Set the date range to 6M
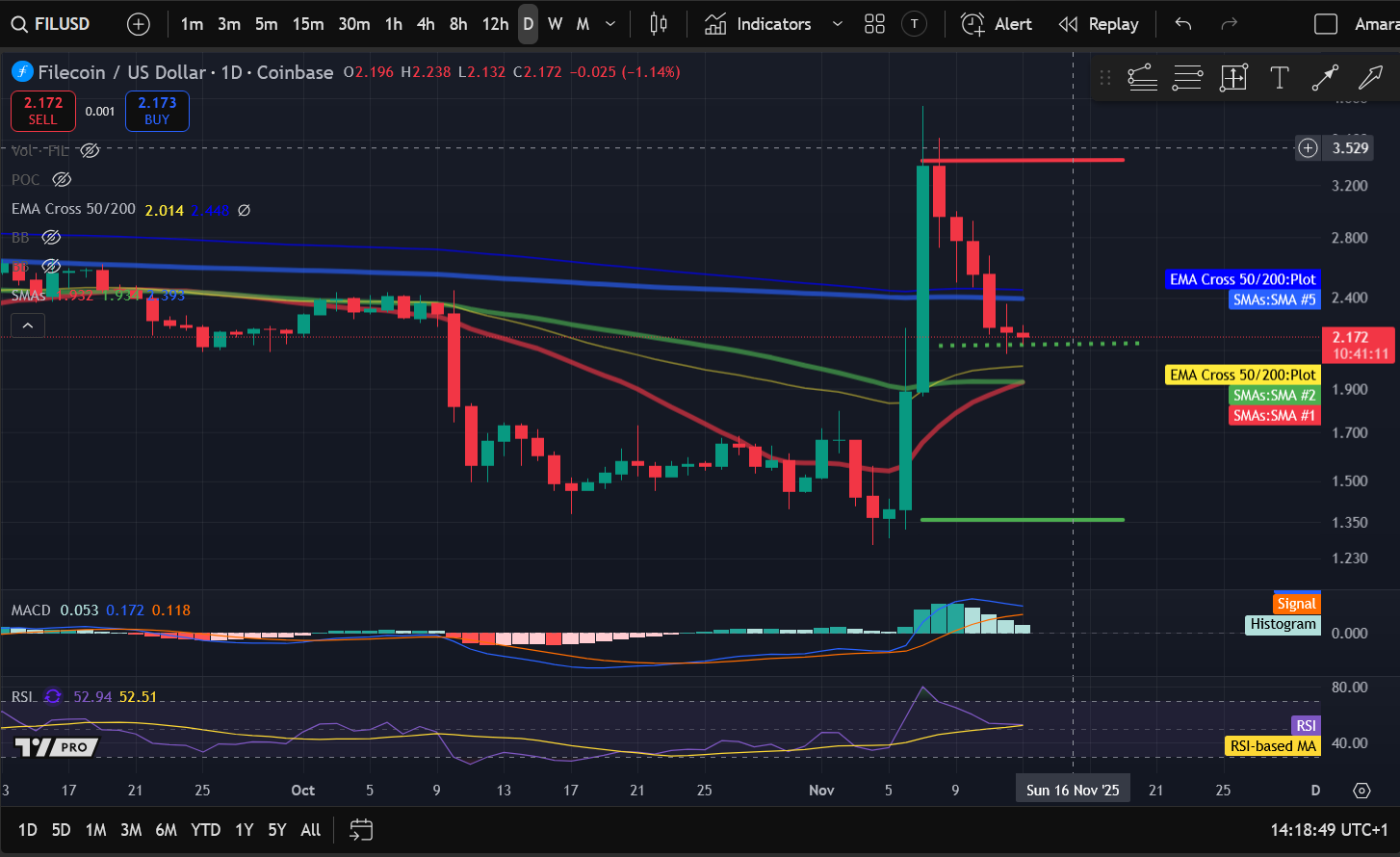Screen dimensions: 1400x857 tap(166, 829)
